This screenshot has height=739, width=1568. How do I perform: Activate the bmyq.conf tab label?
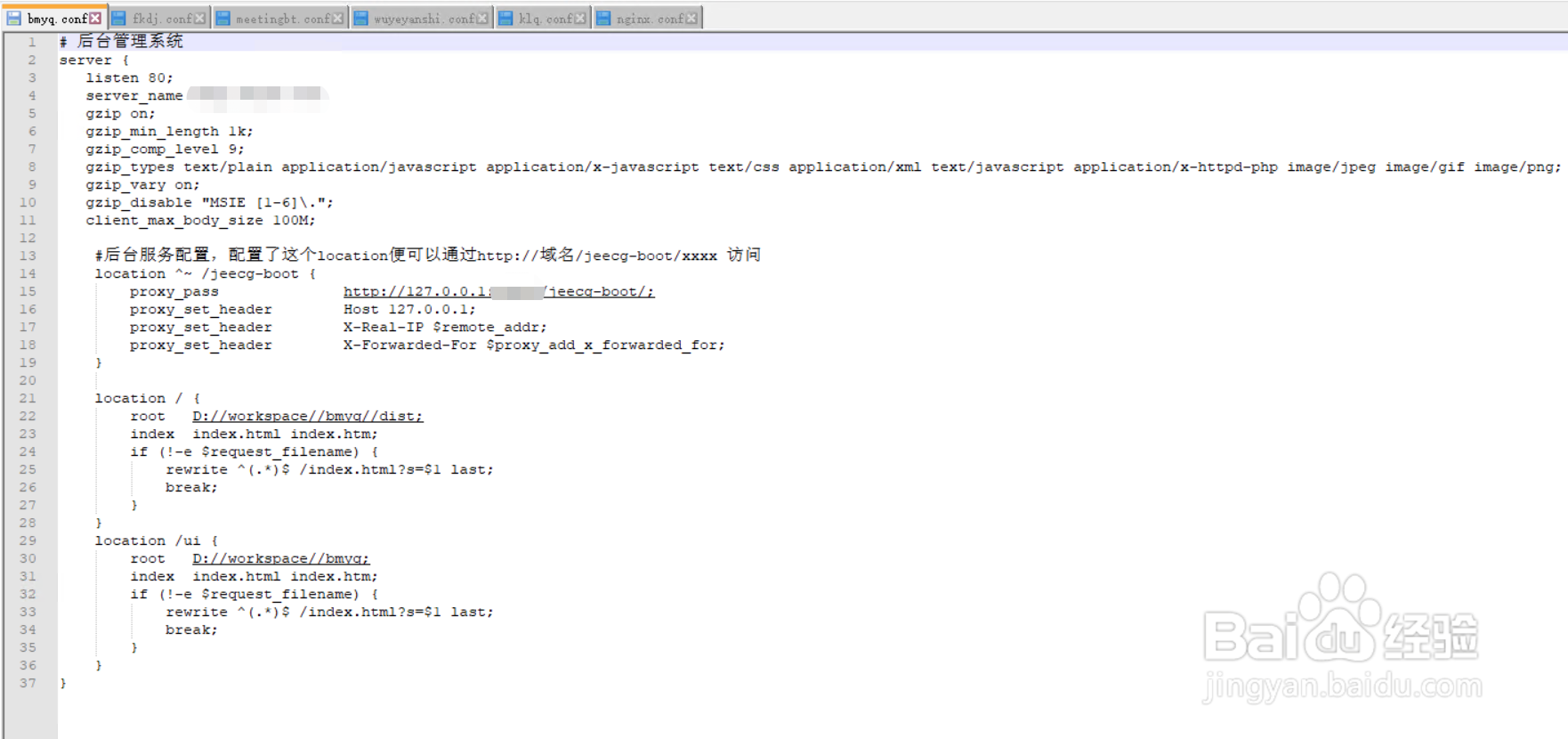(x=57, y=18)
